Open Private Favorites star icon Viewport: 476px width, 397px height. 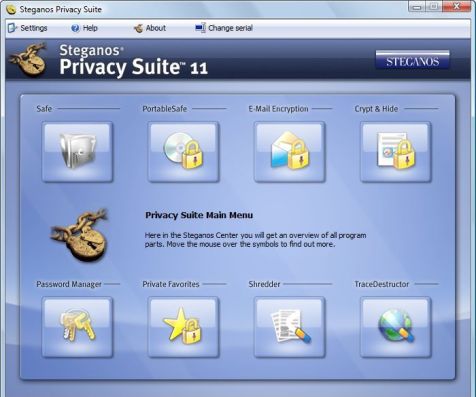tap(183, 327)
